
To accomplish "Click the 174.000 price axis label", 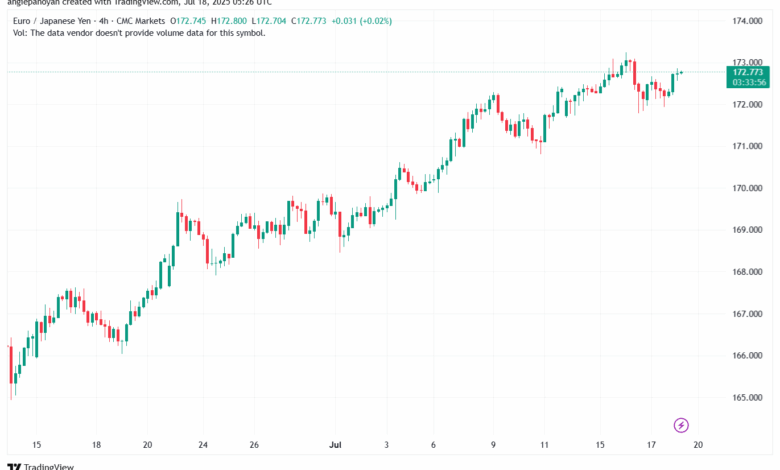I will tap(747, 21).
